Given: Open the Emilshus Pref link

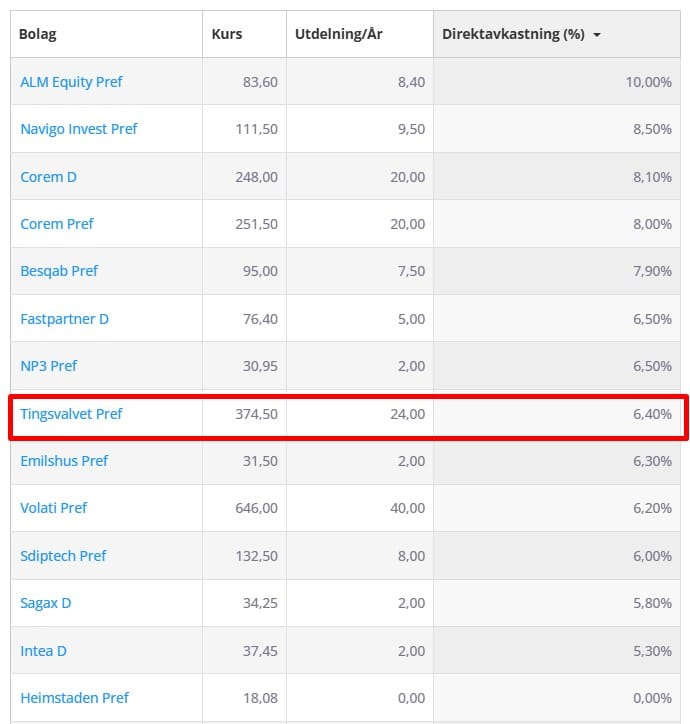Looking at the screenshot, I should tap(64, 461).
